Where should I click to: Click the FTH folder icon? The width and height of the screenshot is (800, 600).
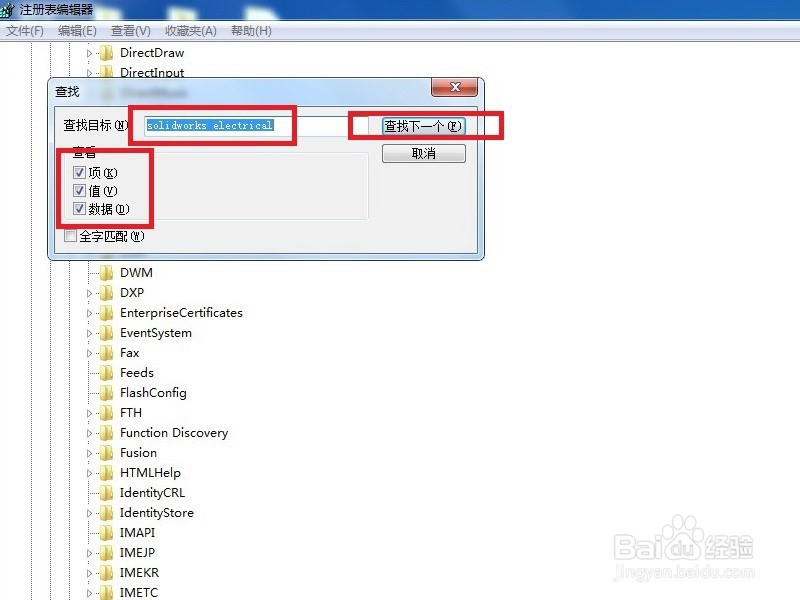106,413
